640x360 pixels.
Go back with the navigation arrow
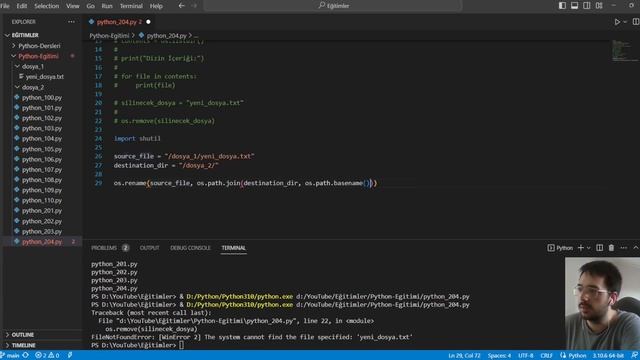182,6
